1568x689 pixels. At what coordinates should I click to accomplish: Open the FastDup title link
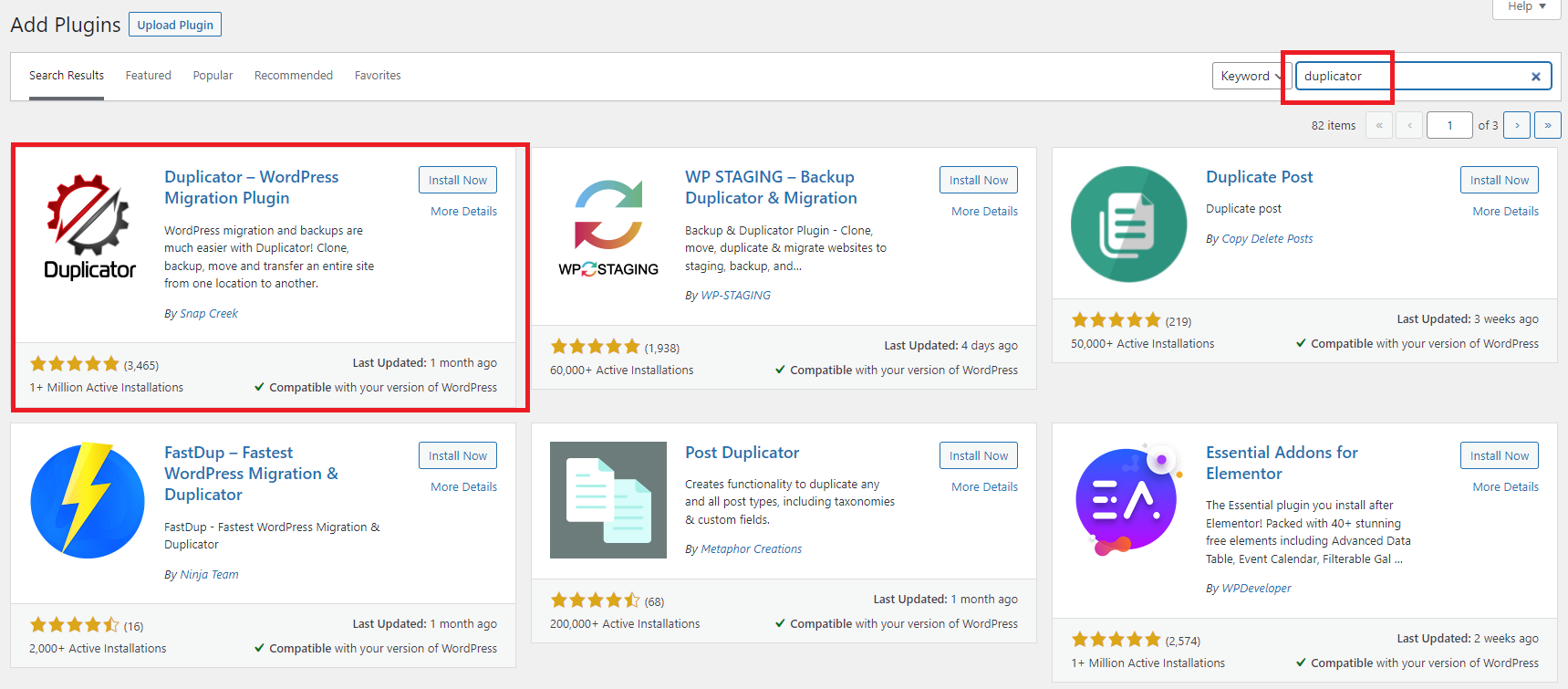(x=251, y=474)
